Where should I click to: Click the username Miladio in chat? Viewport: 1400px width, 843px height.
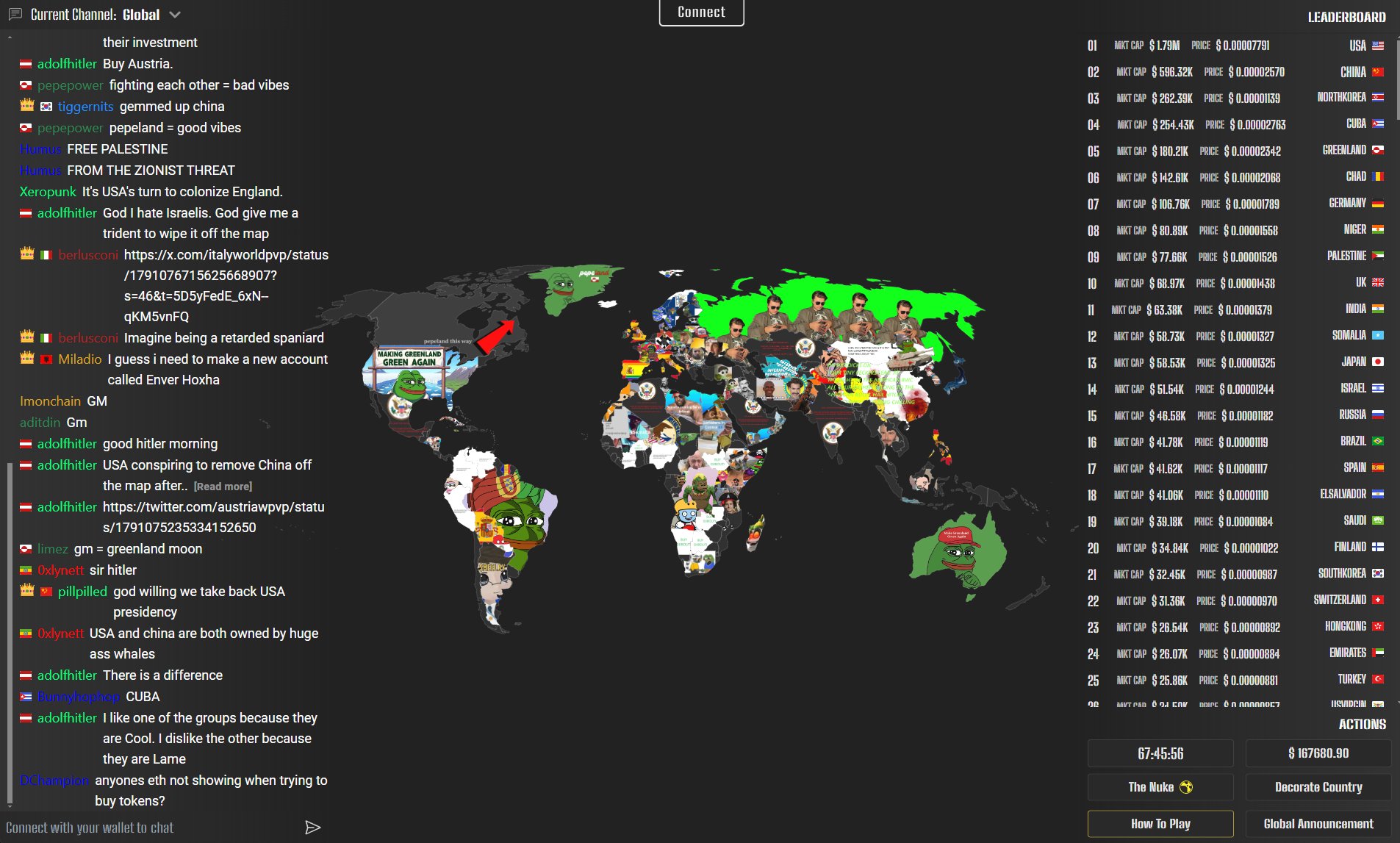coord(80,359)
